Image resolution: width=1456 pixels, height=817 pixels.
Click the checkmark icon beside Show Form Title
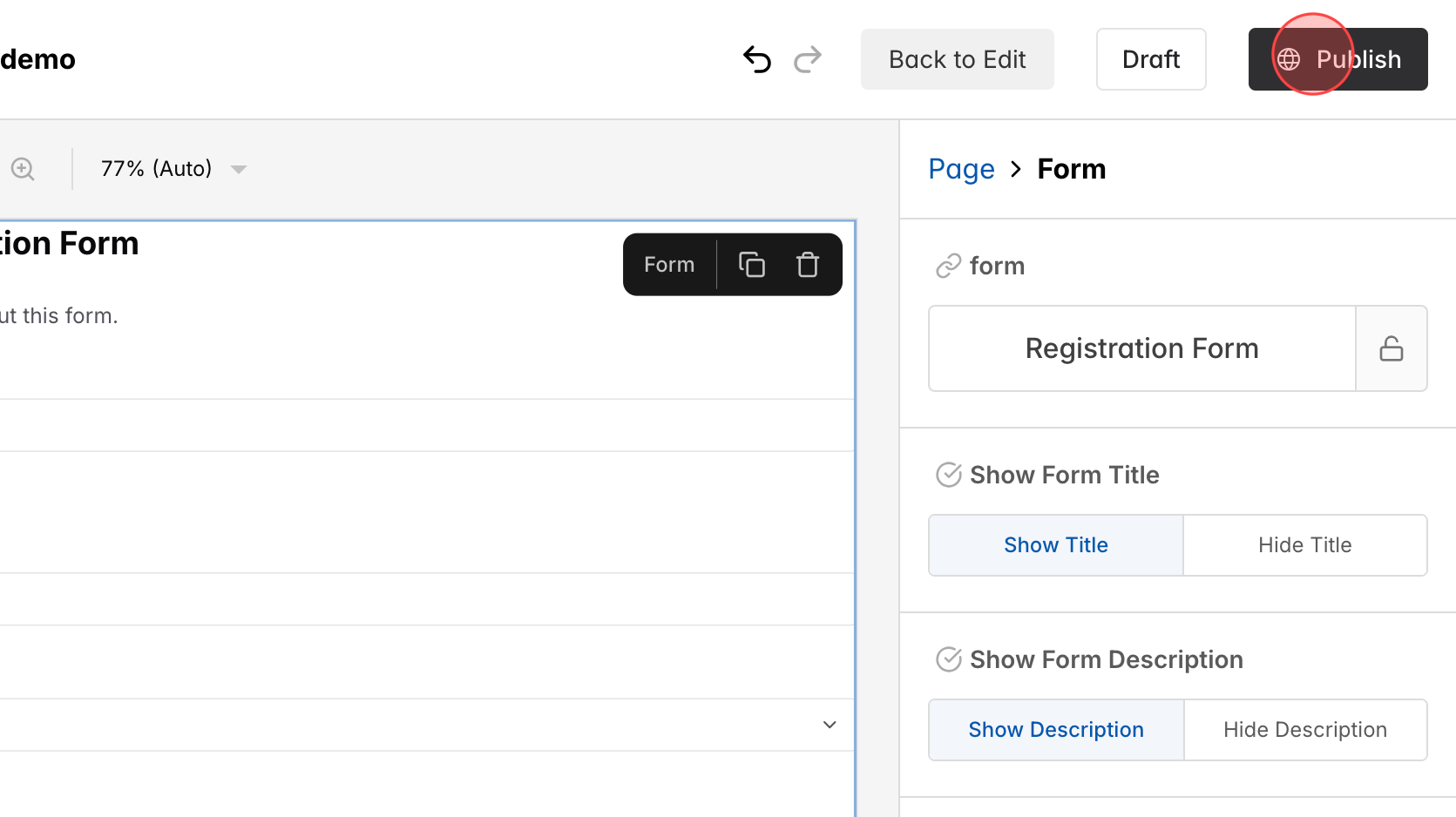coord(949,475)
